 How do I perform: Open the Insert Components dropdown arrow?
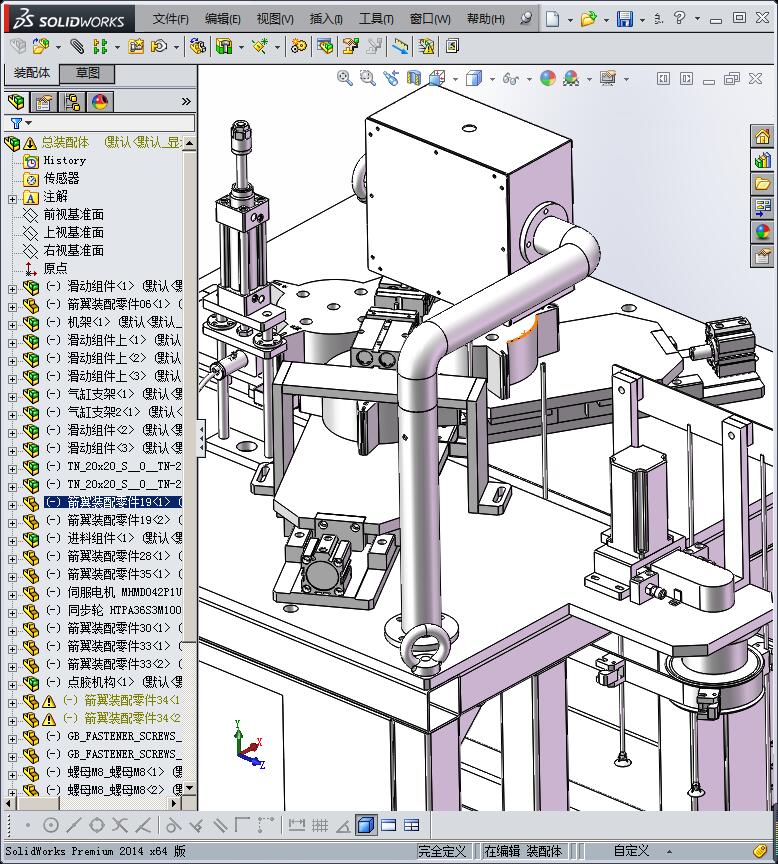tap(58, 47)
